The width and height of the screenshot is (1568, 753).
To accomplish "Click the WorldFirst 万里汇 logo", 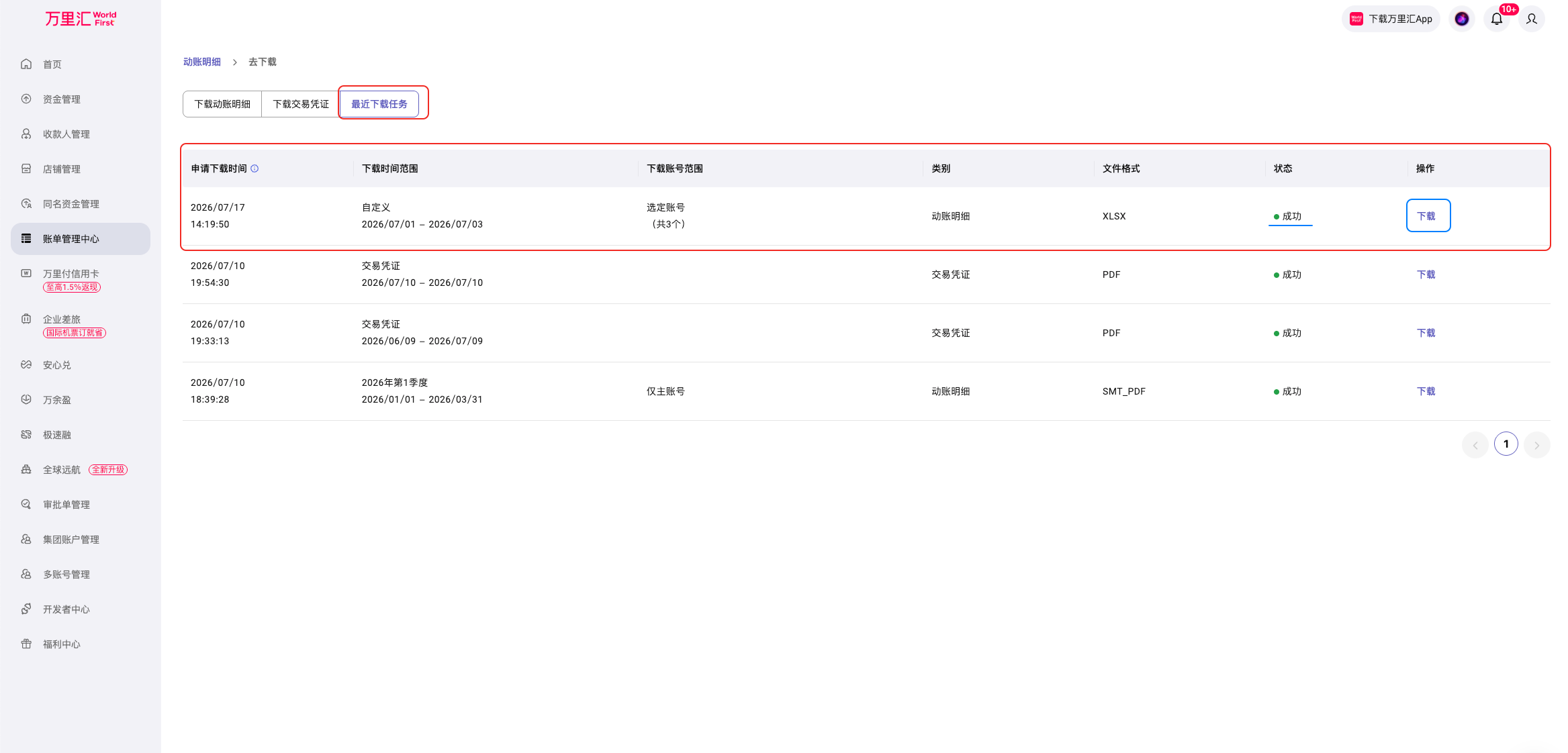I will click(x=81, y=19).
